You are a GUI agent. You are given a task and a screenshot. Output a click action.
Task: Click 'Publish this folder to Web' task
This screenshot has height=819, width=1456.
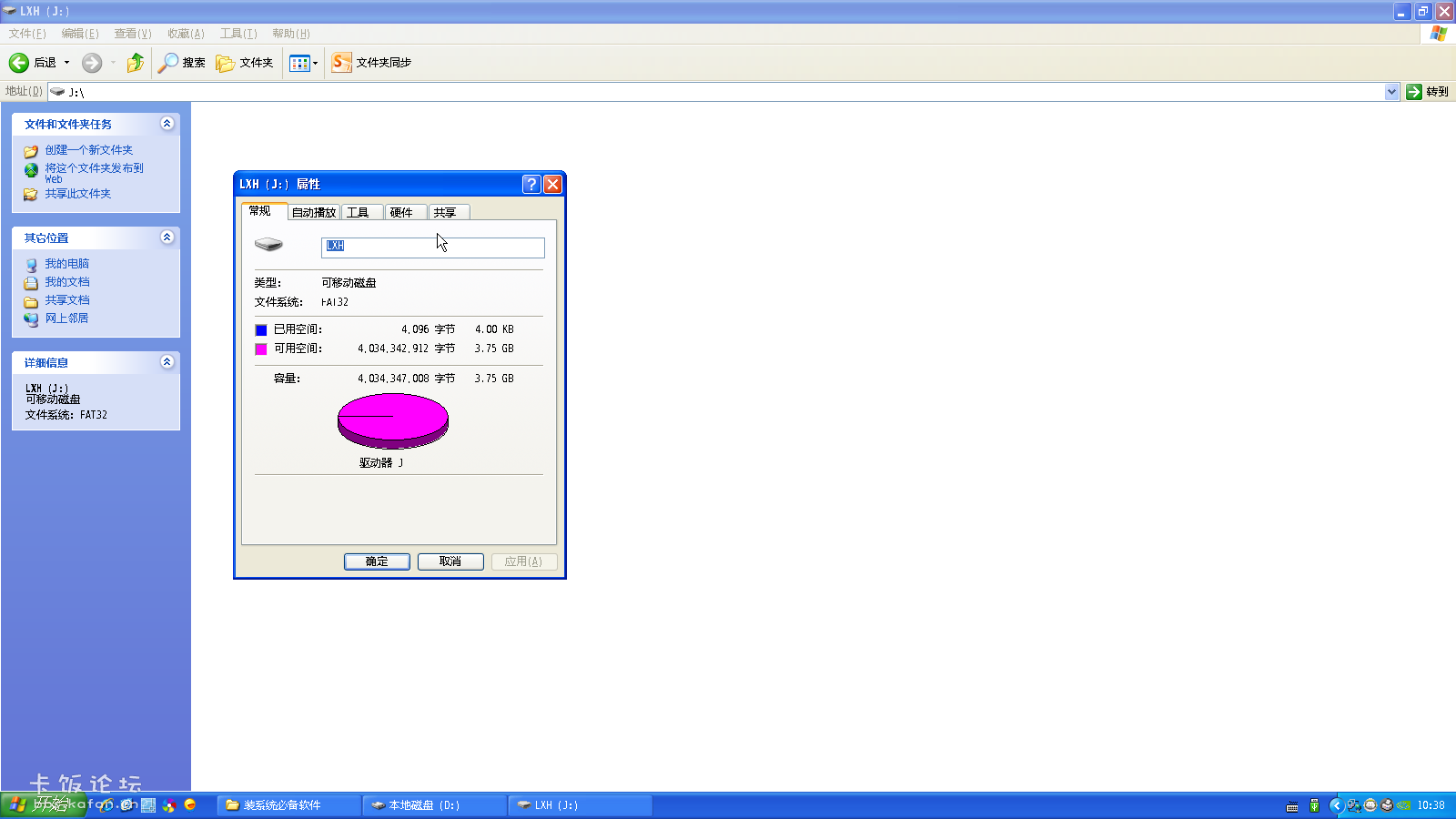coord(95,173)
